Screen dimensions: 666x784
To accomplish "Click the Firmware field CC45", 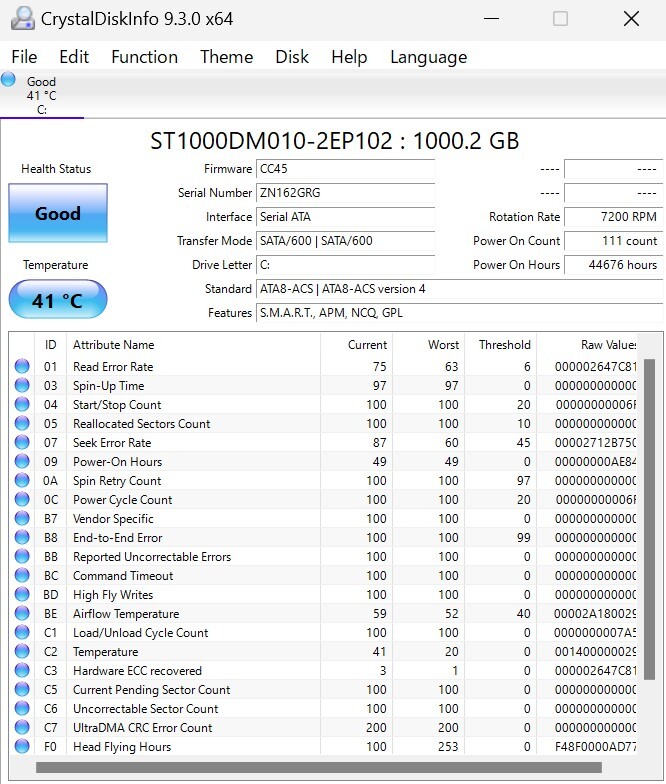I will pos(346,169).
